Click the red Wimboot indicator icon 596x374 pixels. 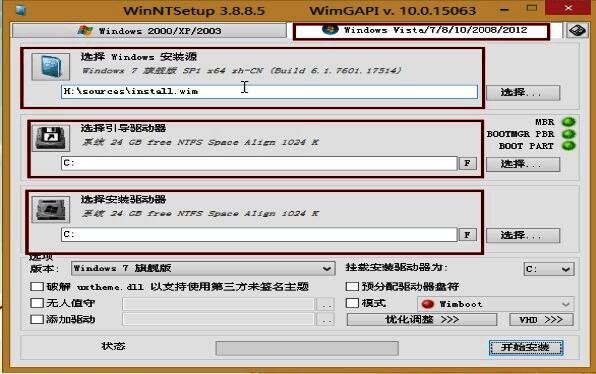428,304
